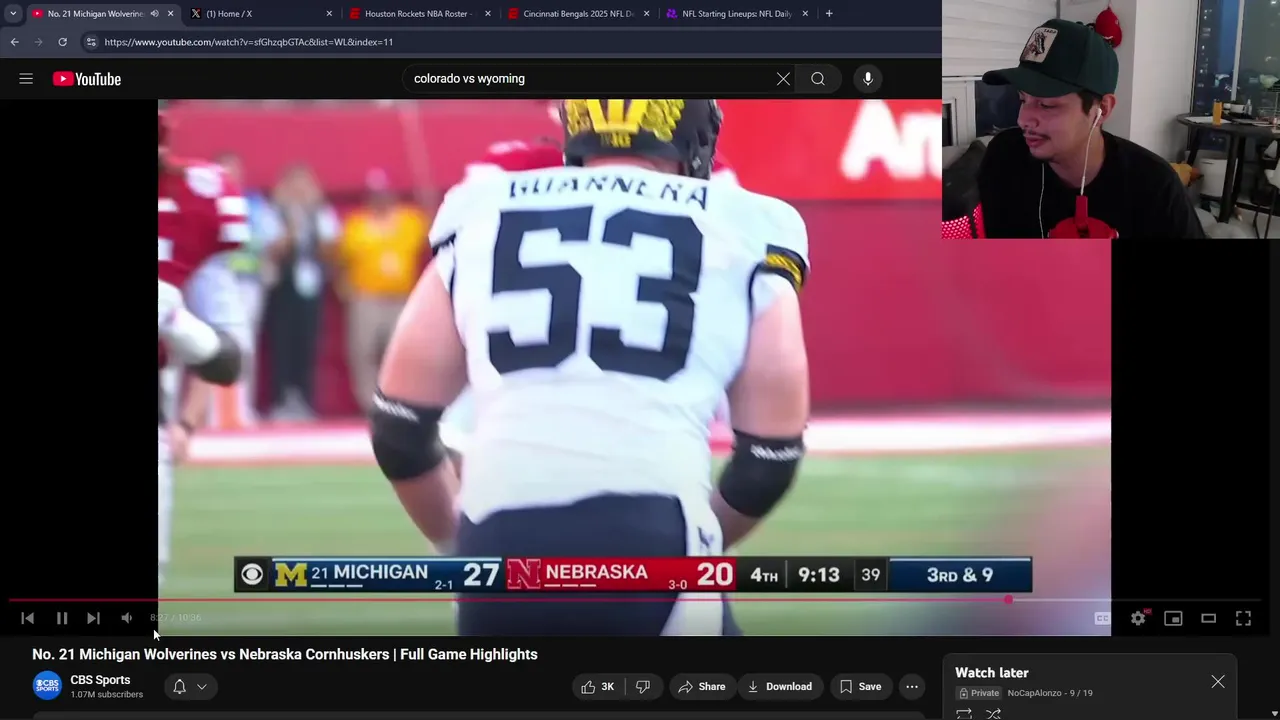Click the magnifier search button
The height and width of the screenshot is (720, 1280).
[818, 79]
